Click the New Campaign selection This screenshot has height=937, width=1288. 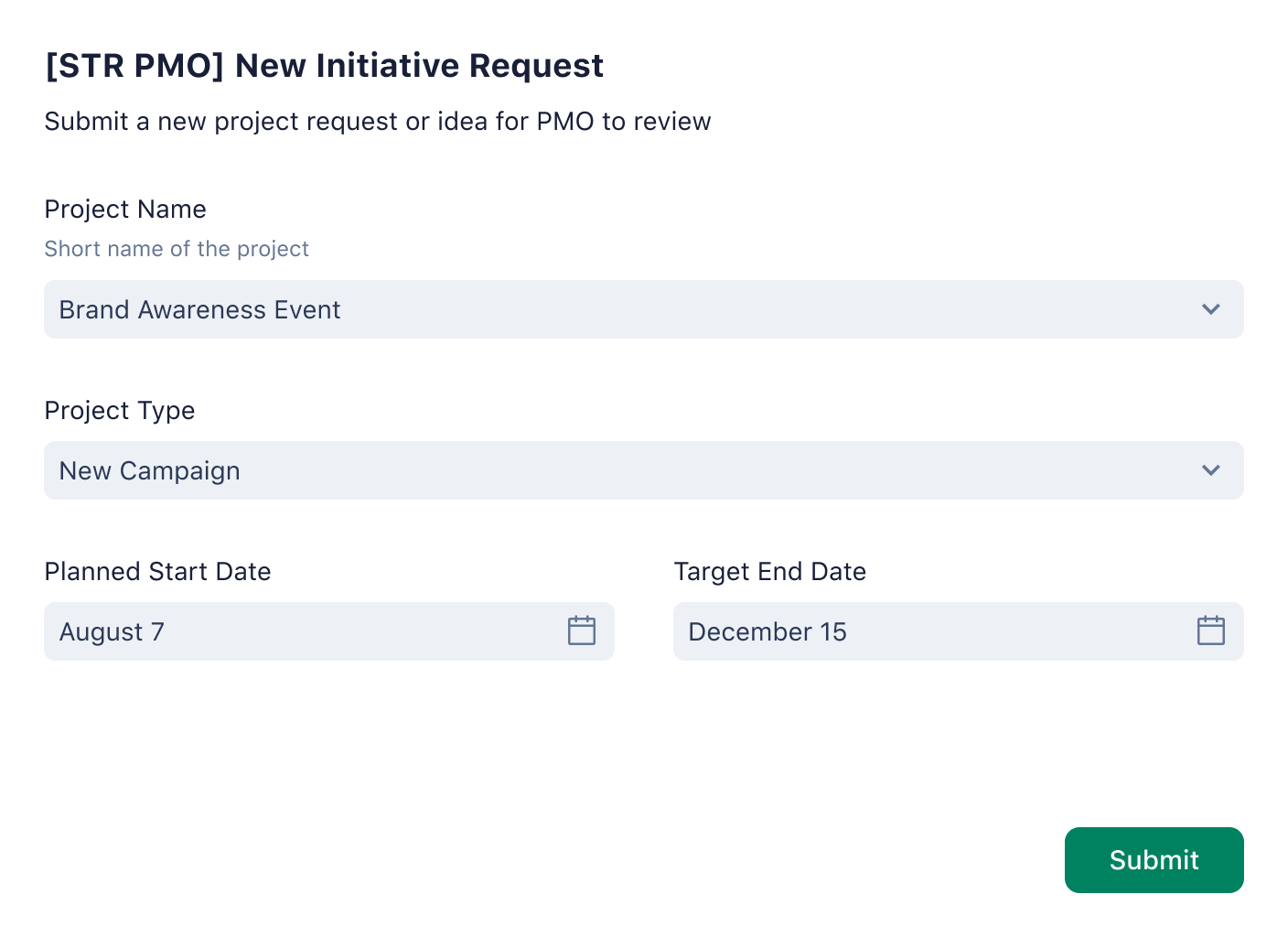pyautogui.click(x=643, y=470)
